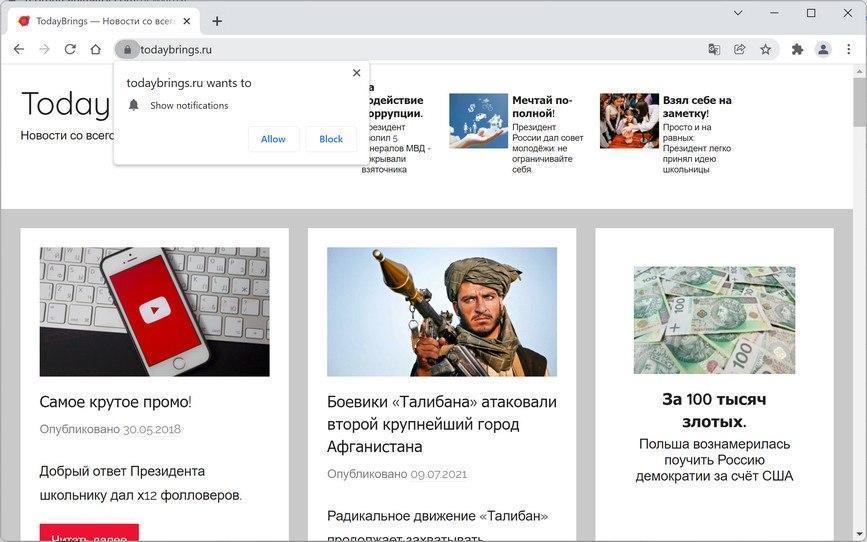Viewport: 867px width, 542px height.
Task: Open the 'Самое крутое промо!' article title
Action: [x=116, y=402]
